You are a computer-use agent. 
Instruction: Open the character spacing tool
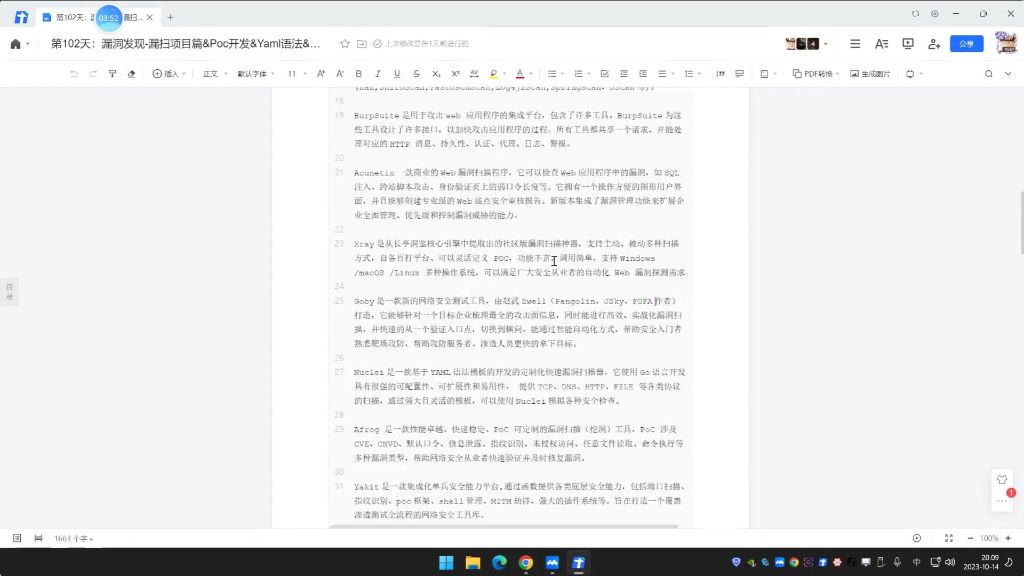point(474,74)
